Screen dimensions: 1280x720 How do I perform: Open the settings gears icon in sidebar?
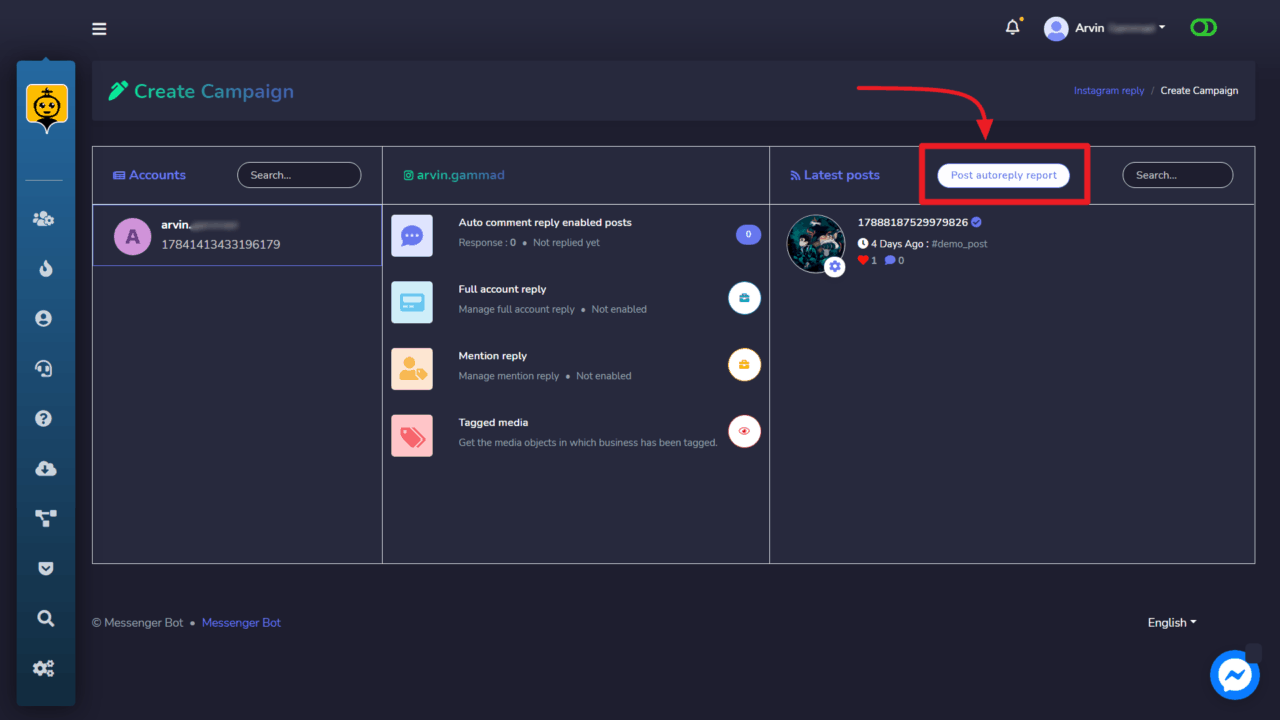pos(44,669)
